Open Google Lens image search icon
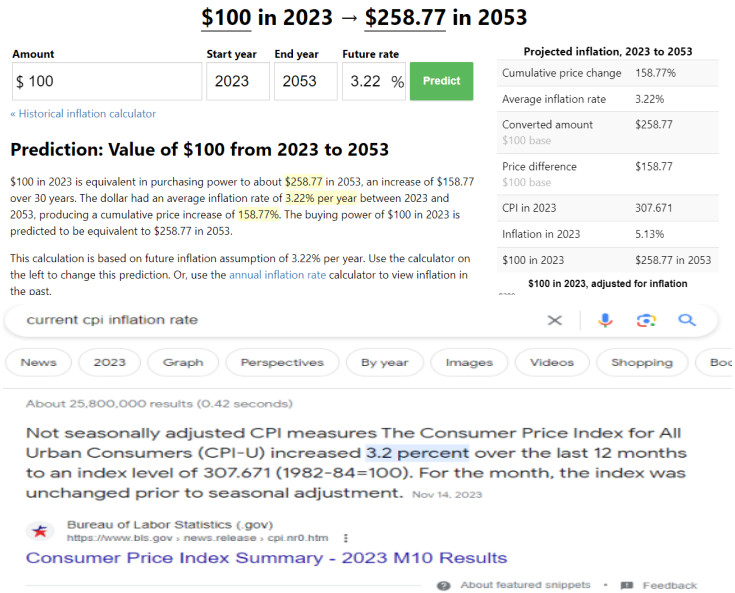The width and height of the screenshot is (735, 593). click(x=646, y=320)
